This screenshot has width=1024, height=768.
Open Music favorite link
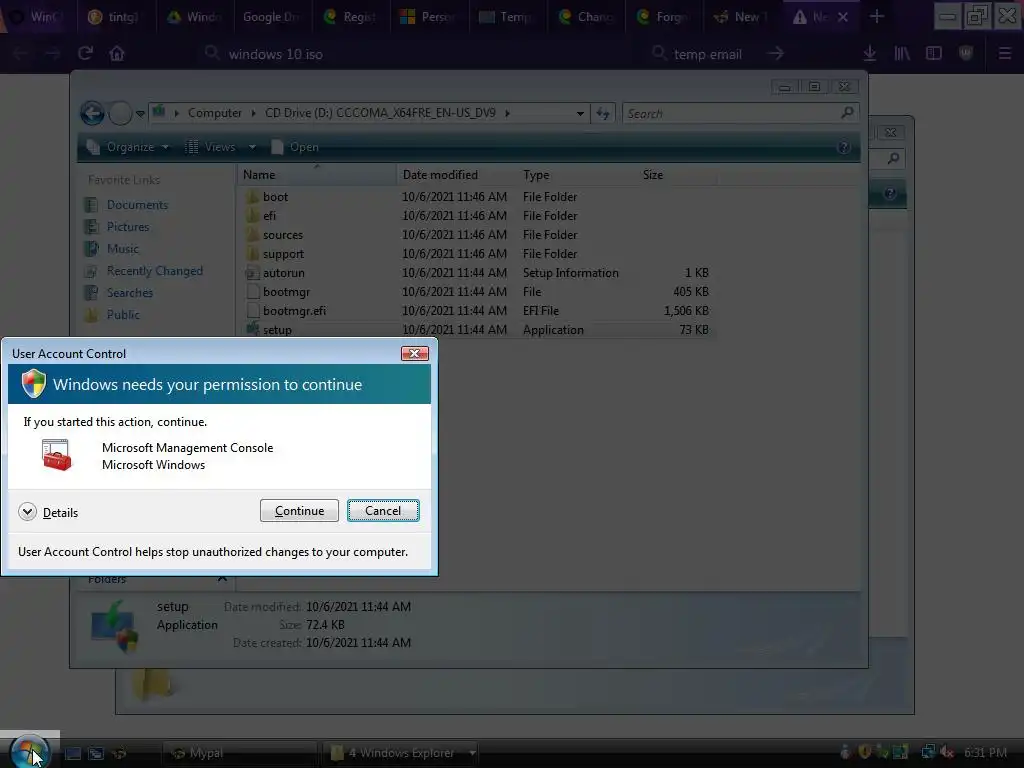112,249
